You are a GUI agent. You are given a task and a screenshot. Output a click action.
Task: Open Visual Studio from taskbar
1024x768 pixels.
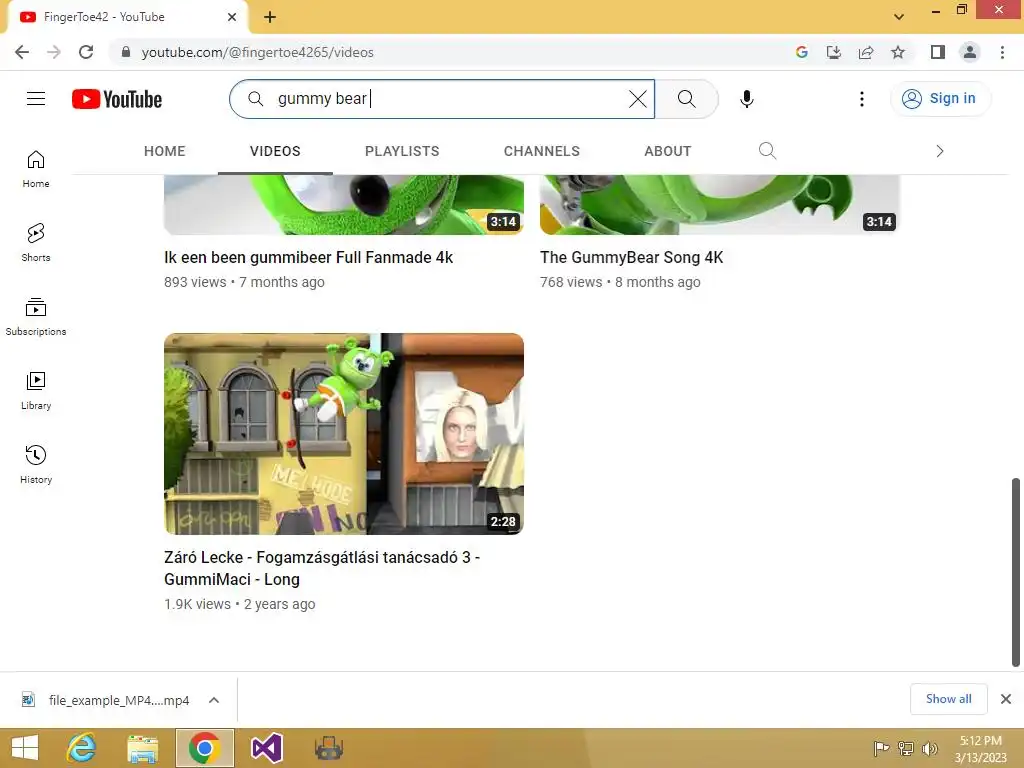tap(266, 748)
